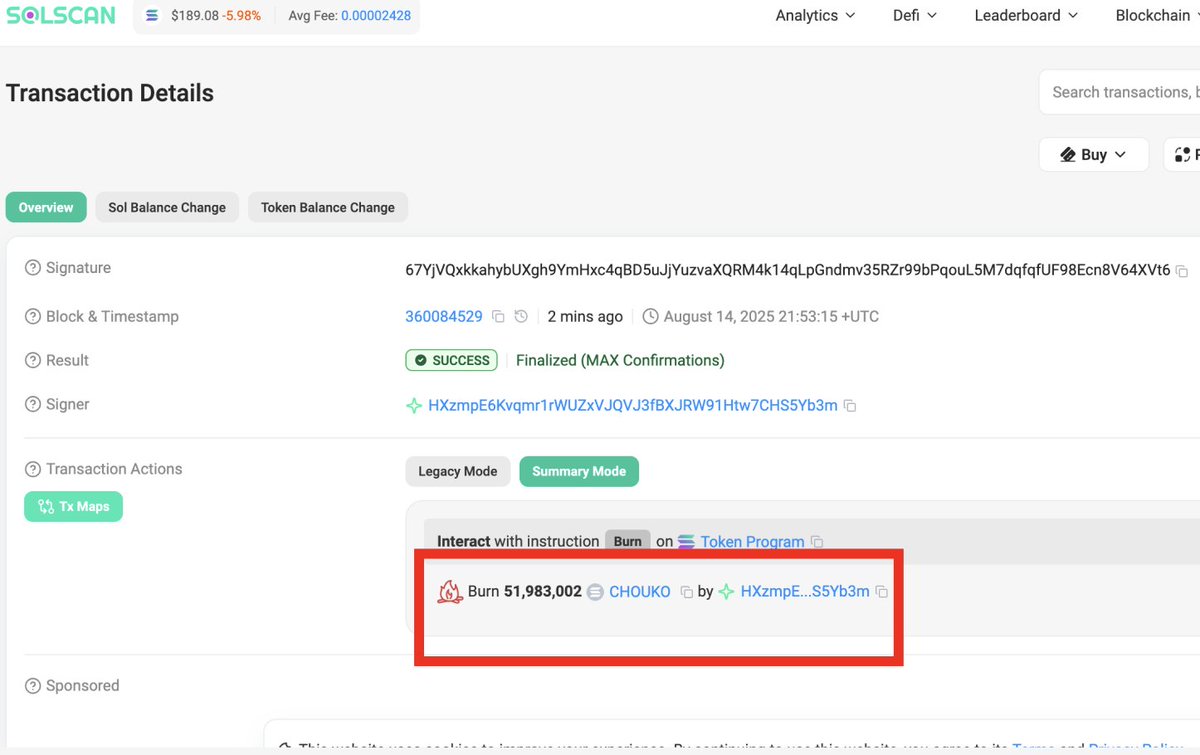The image size is (1200, 755).
Task: Click the CHOUKO token coin icon
Action: [595, 592]
